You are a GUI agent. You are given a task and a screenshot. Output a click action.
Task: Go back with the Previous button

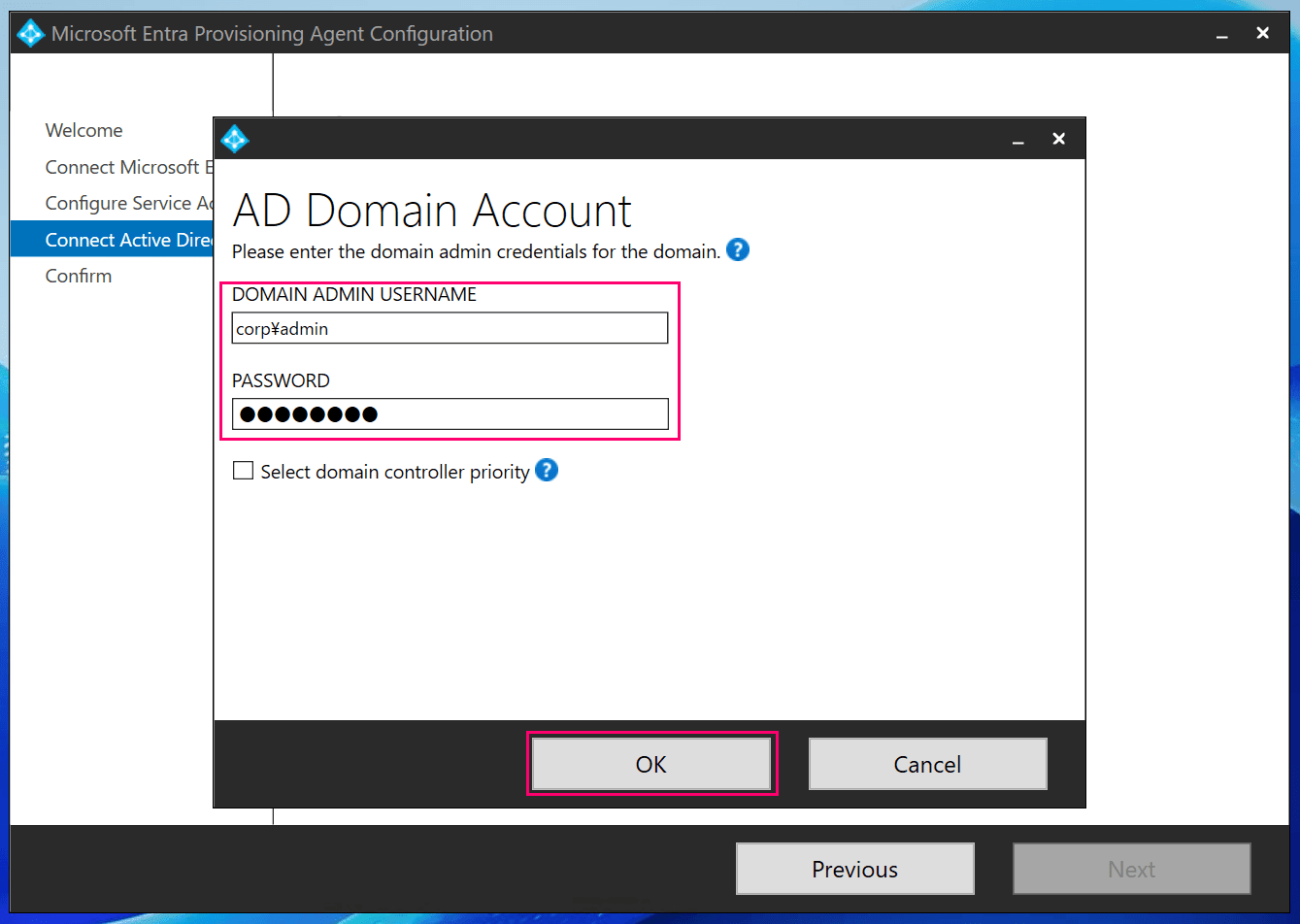[x=854, y=869]
